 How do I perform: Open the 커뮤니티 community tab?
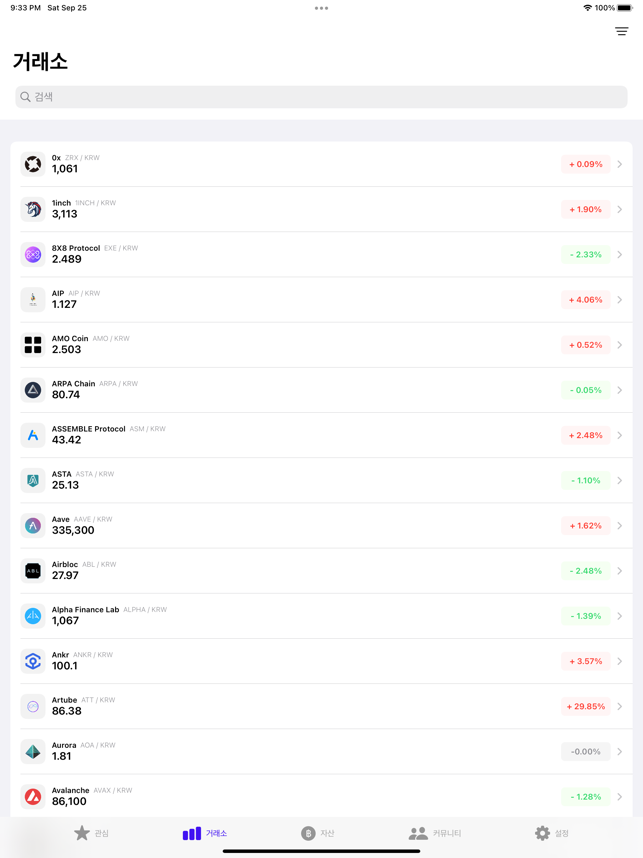435,833
